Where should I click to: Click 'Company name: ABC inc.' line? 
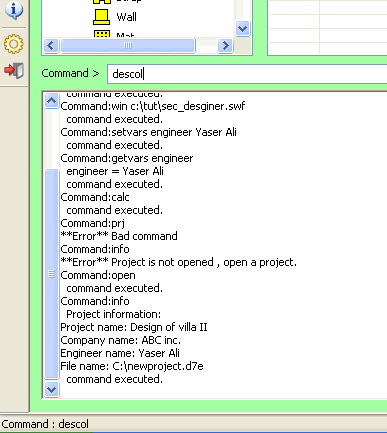120,340
